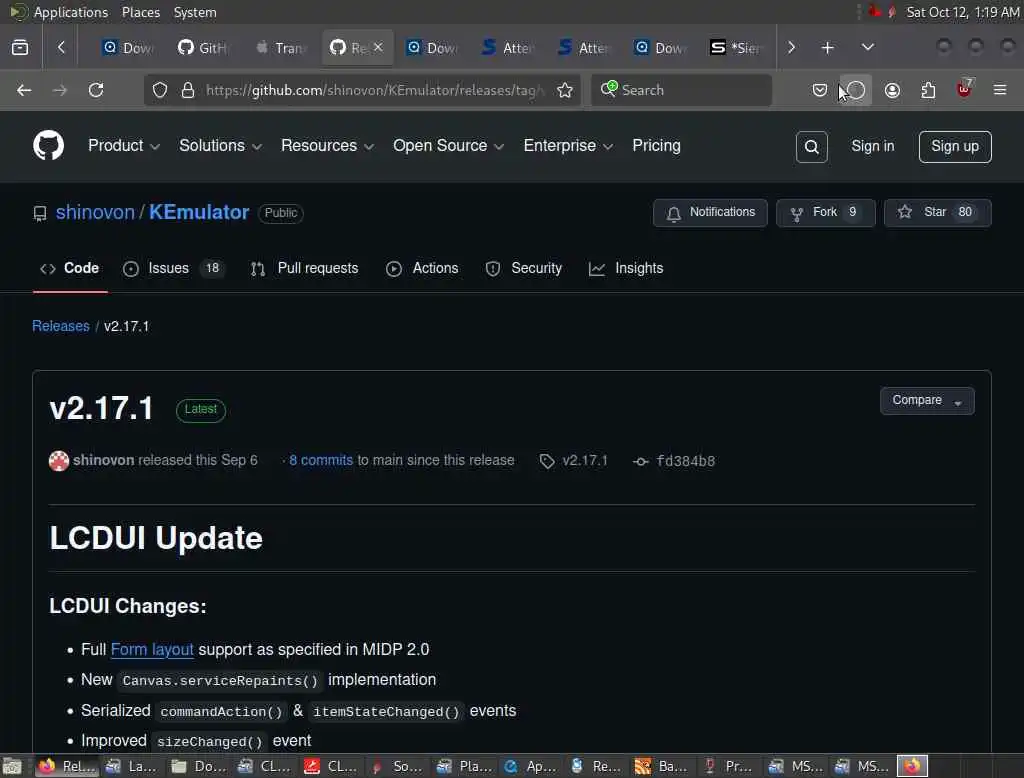Star the KEmulator repository
Image resolution: width=1024 pixels, height=778 pixels.
[x=937, y=212]
